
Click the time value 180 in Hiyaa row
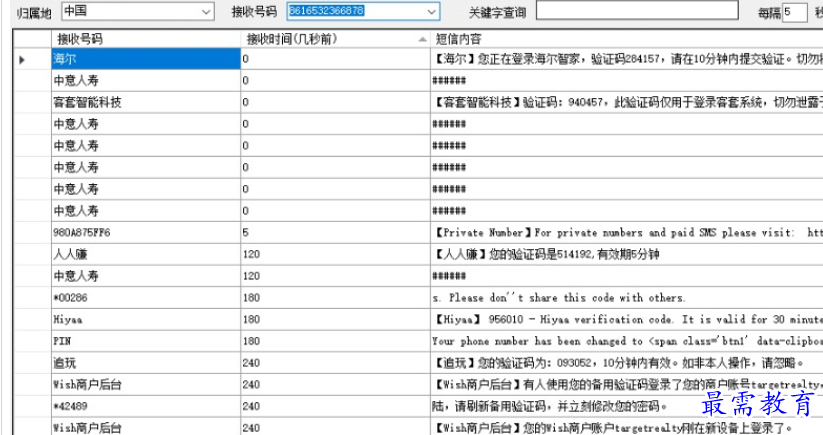335,320
